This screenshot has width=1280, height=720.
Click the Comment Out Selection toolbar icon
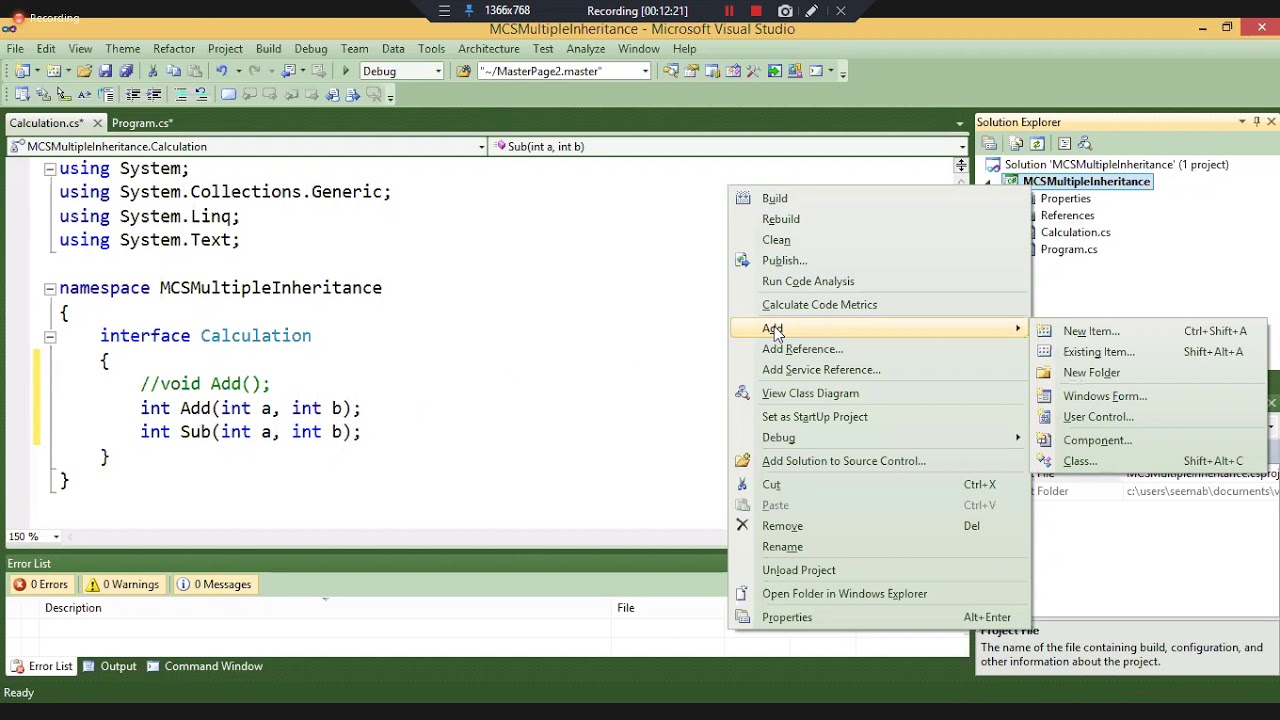(x=180, y=95)
